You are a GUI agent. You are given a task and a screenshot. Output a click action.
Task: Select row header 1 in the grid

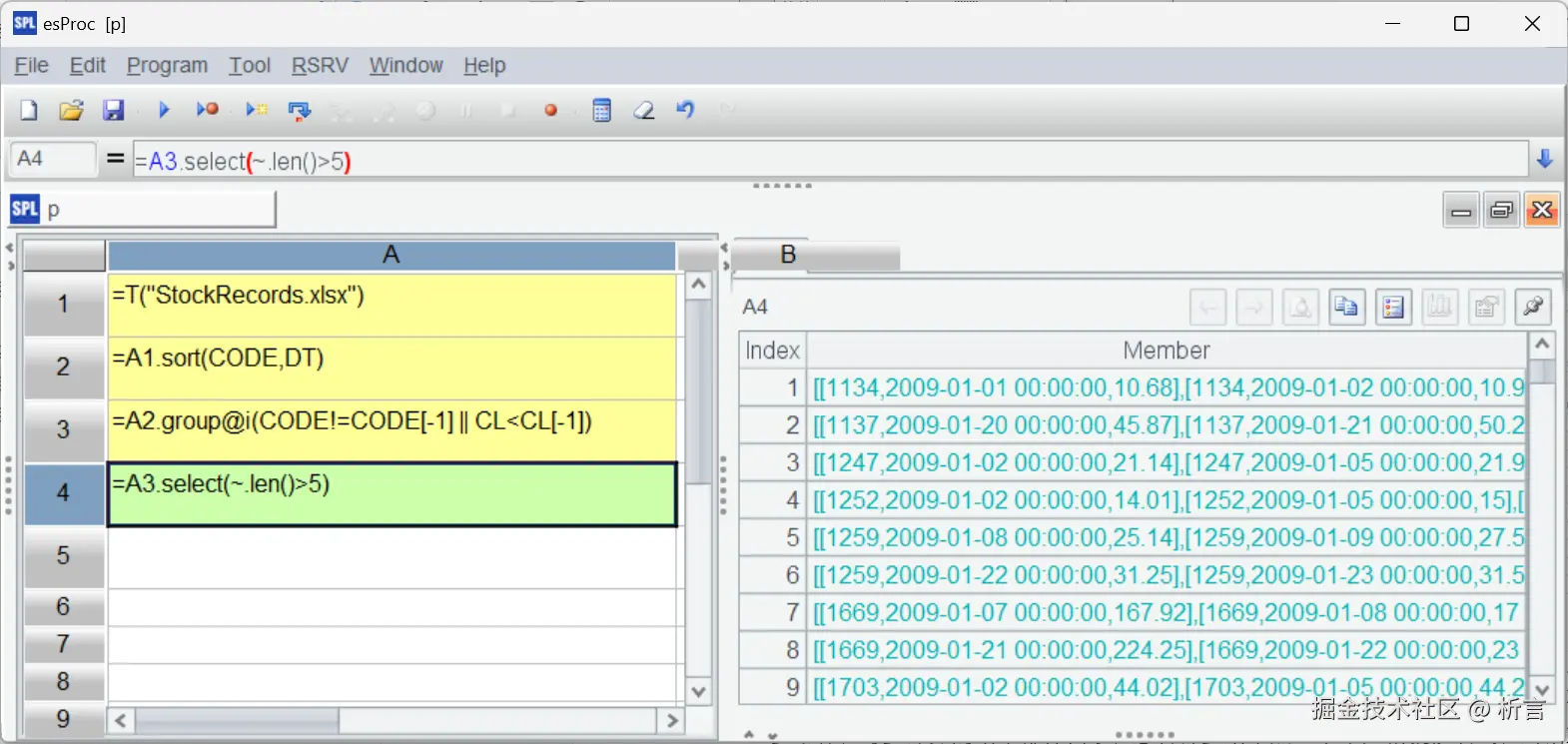[63, 304]
